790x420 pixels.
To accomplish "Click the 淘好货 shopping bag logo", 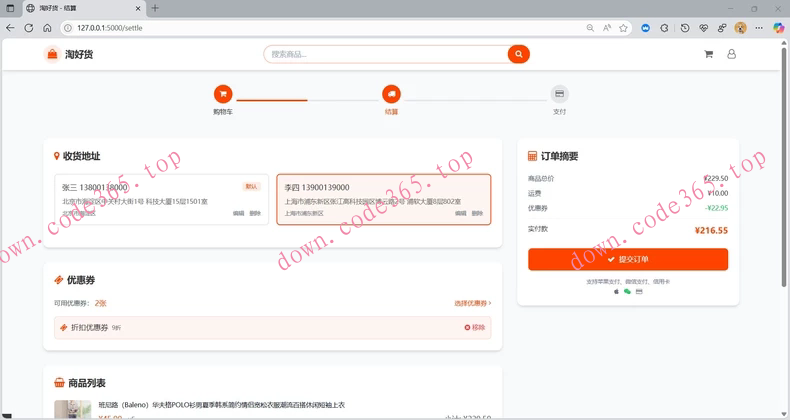I will 52,54.
